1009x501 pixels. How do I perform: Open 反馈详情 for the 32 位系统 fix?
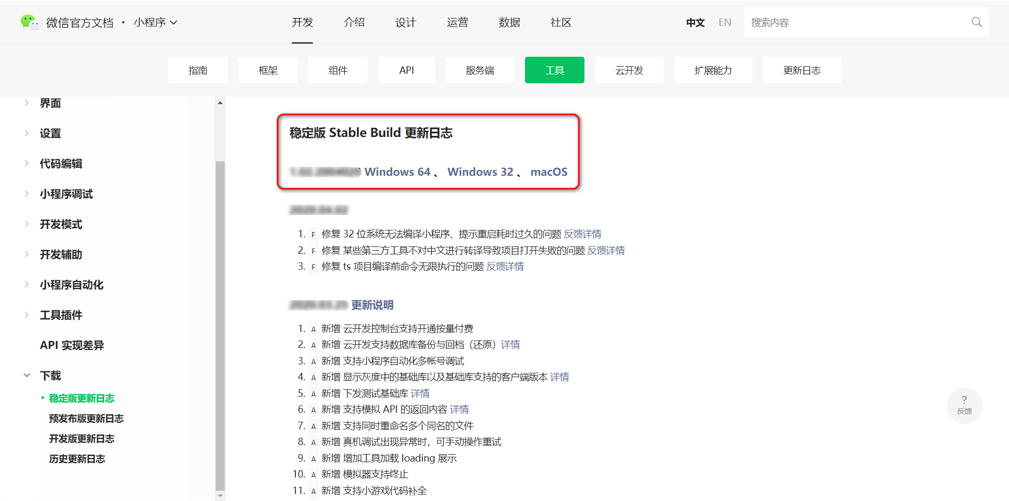582,234
